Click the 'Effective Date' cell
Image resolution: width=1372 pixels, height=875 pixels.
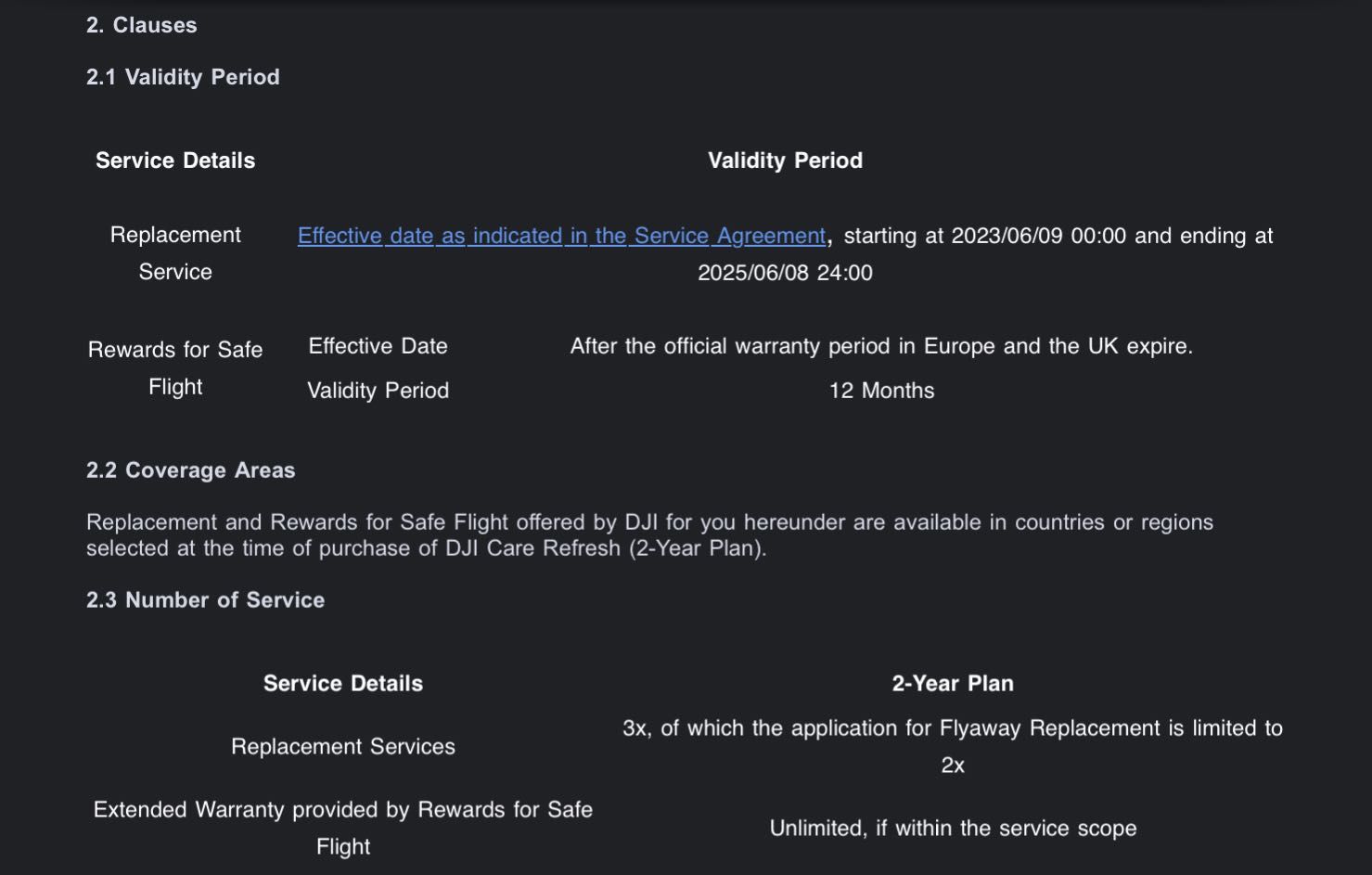[378, 346]
